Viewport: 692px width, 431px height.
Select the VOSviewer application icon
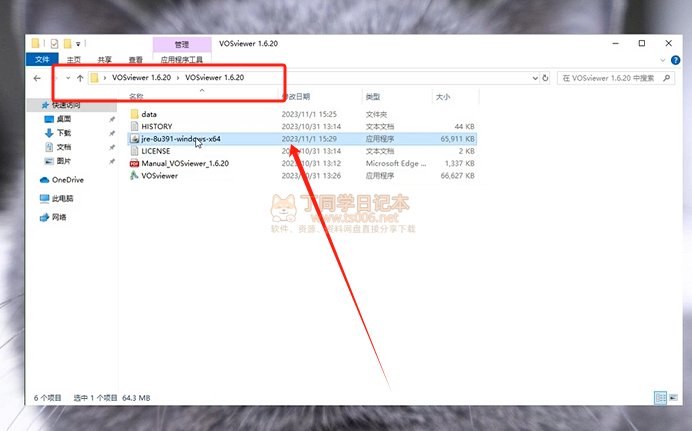pyautogui.click(x=135, y=176)
